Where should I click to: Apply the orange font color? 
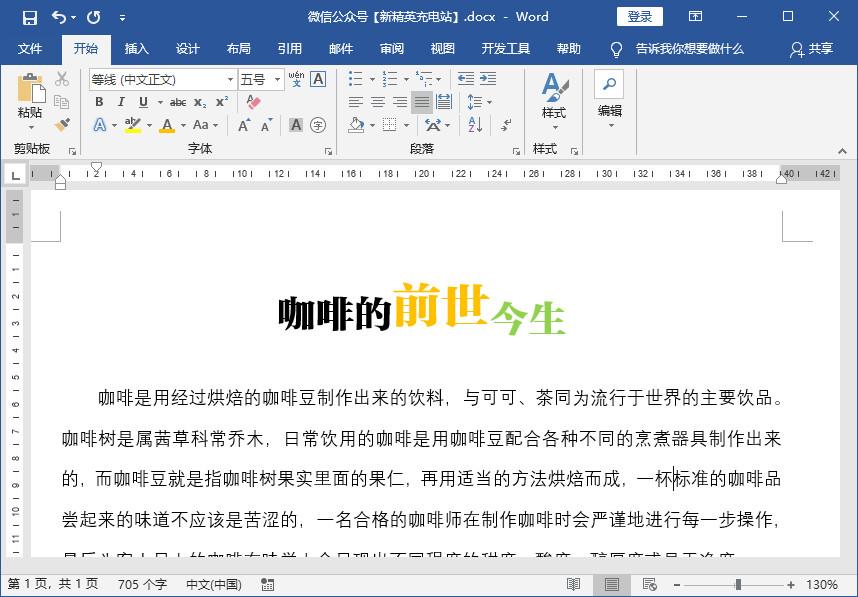tap(167, 125)
